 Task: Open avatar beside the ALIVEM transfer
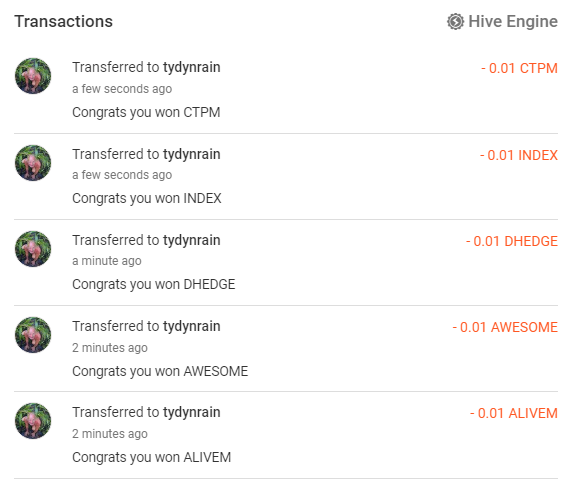(x=33, y=421)
